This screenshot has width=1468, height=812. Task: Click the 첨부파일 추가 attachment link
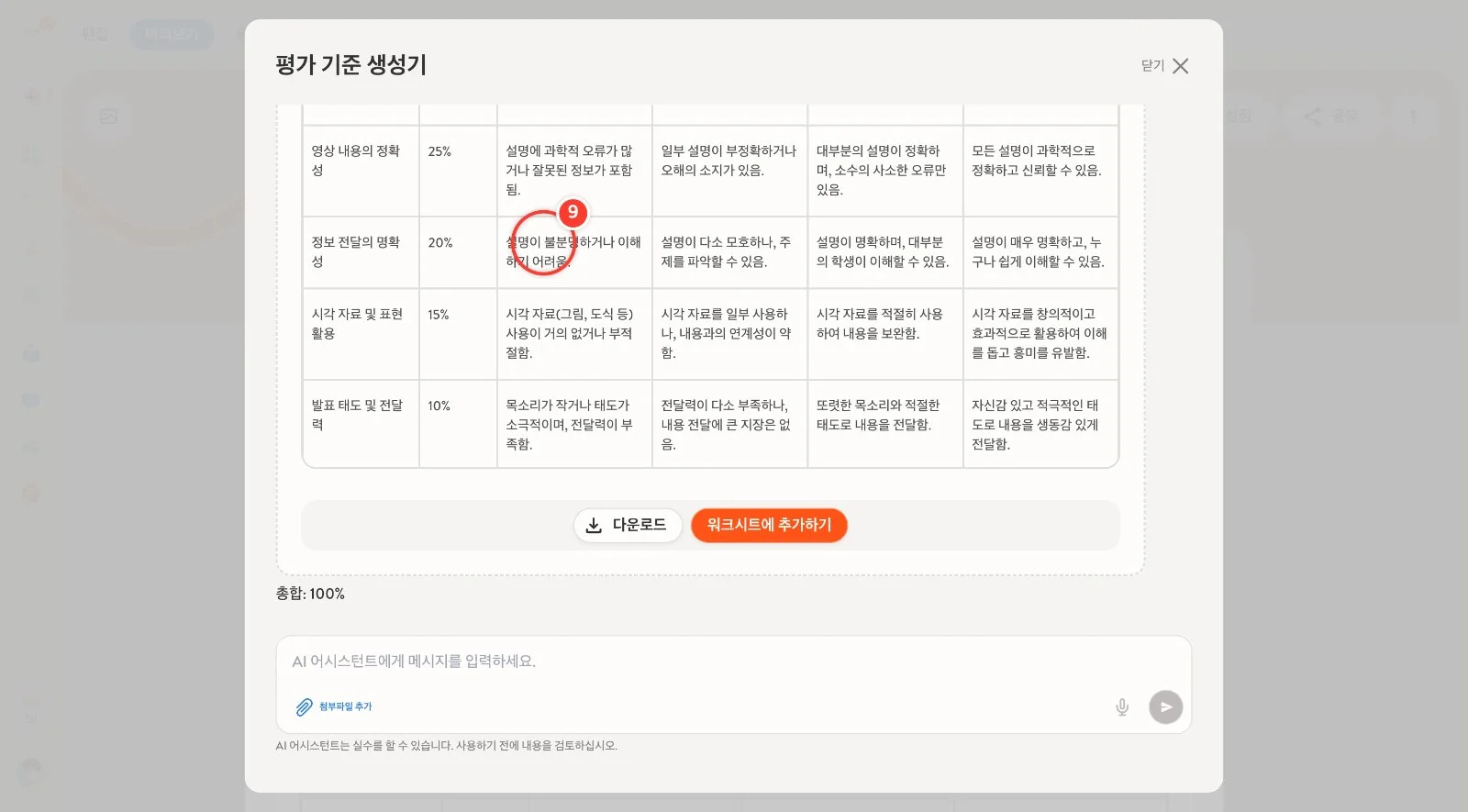point(334,706)
